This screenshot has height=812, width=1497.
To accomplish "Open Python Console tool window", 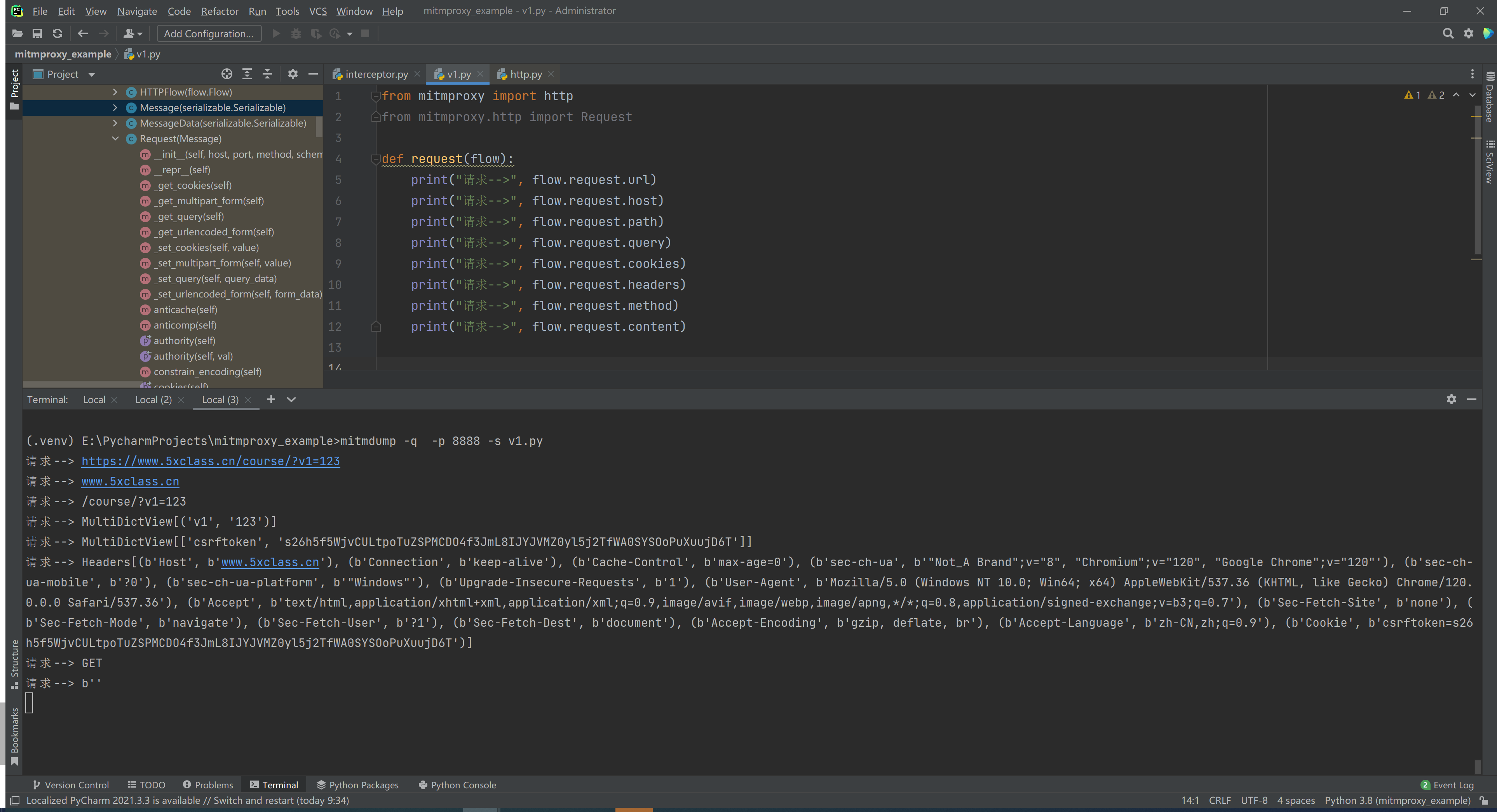I will (x=457, y=785).
